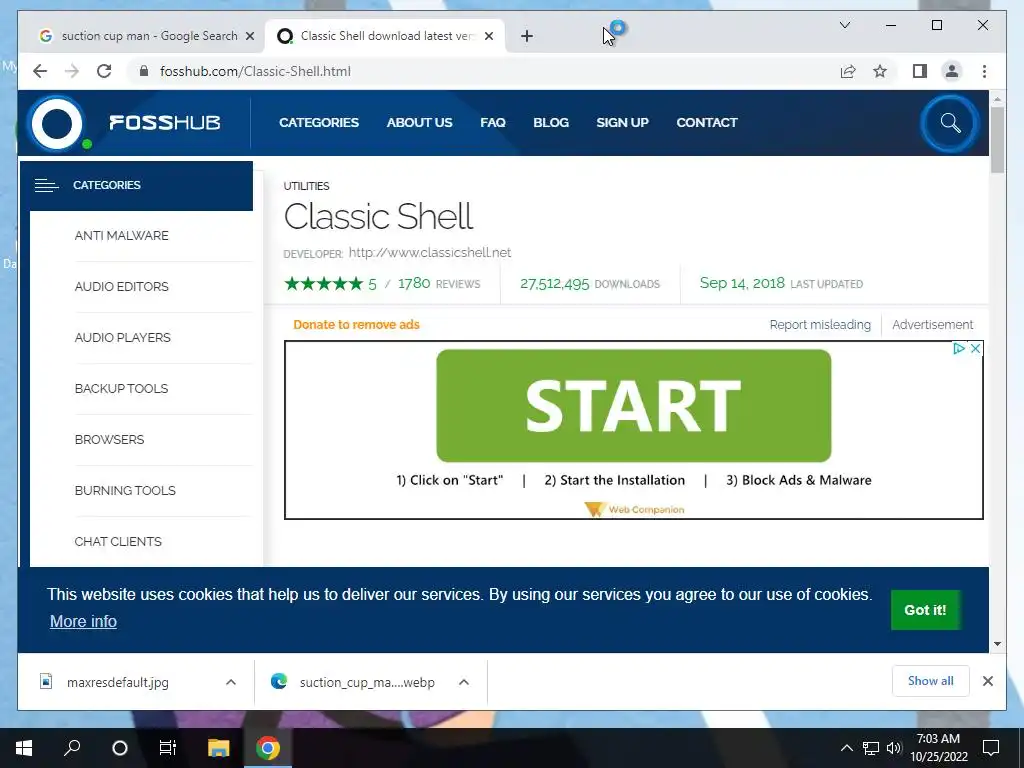Click the Cortana circle on taskbar
Image resolution: width=1024 pixels, height=768 pixels.
[x=120, y=748]
